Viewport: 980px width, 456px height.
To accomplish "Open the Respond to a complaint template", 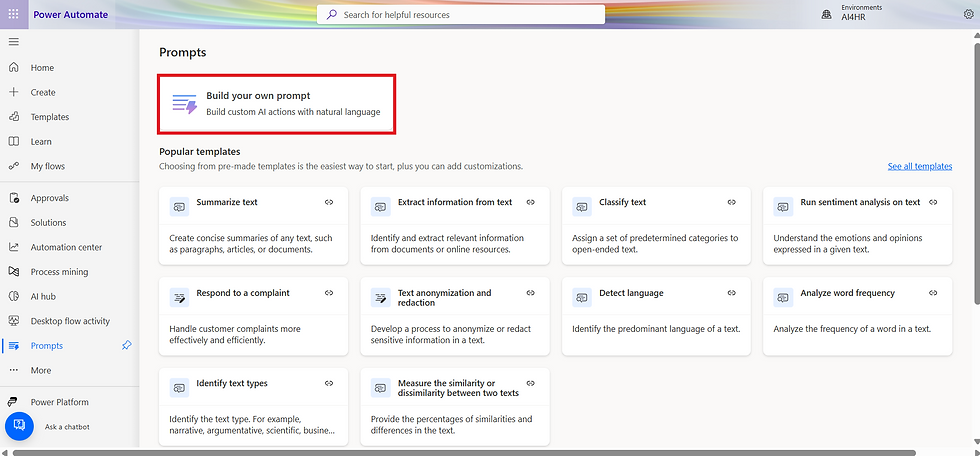I will 254,316.
